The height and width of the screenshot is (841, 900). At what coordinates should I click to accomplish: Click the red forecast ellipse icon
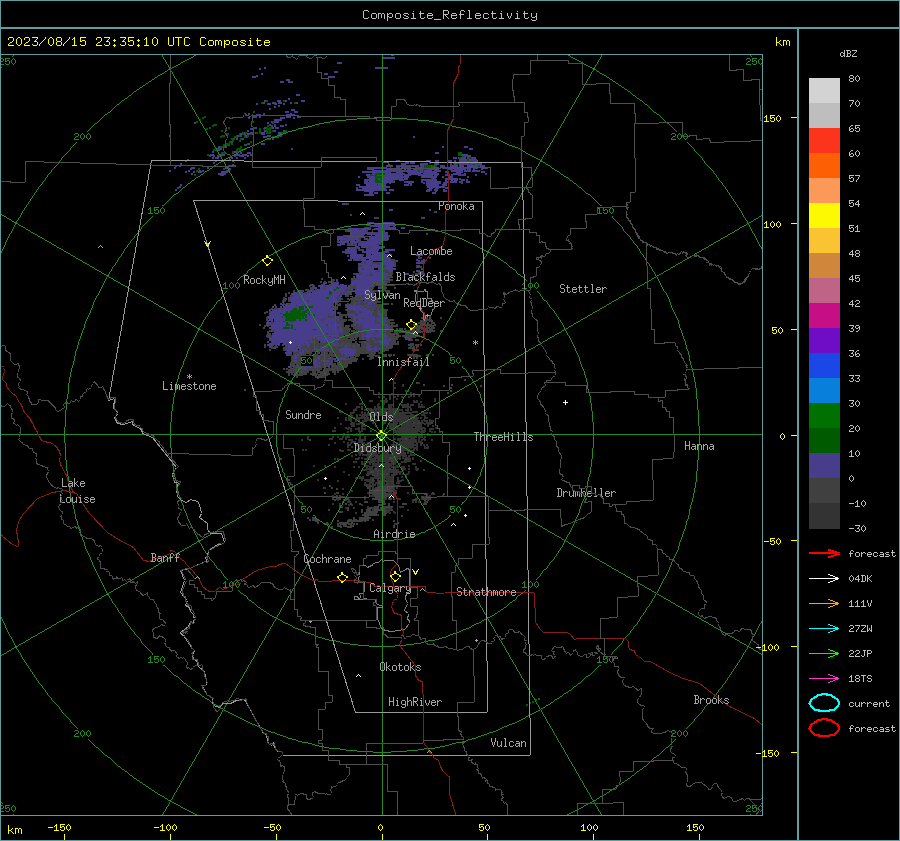tap(824, 728)
